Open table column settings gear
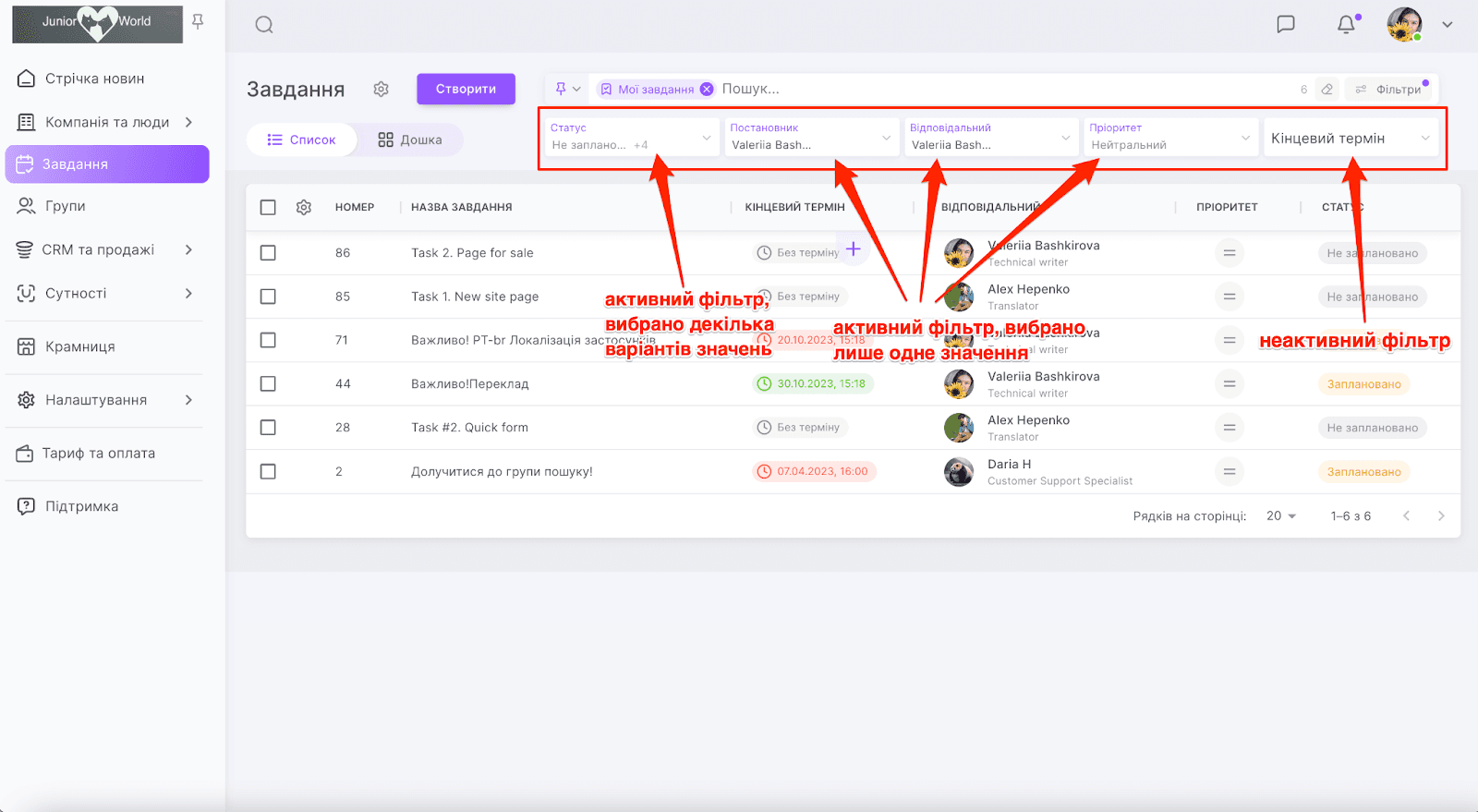Viewport: 1478px width, 812px height. pyautogui.click(x=304, y=207)
